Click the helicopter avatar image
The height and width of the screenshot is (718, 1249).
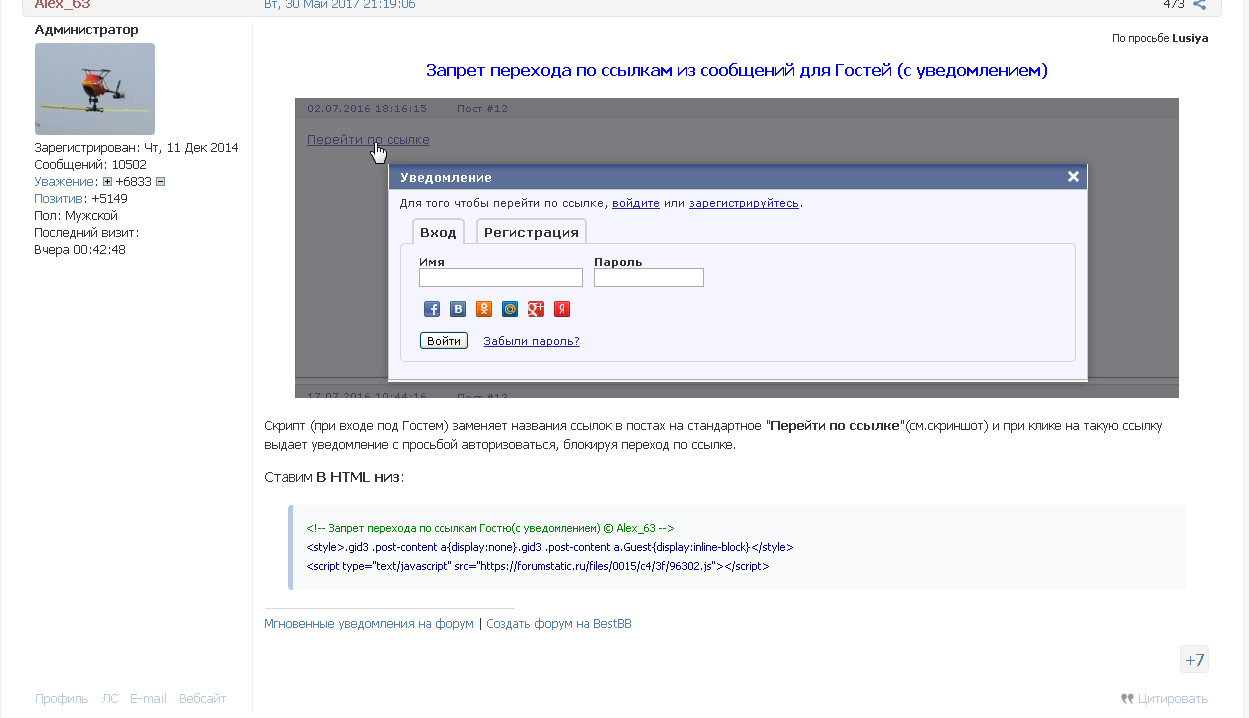pos(95,89)
